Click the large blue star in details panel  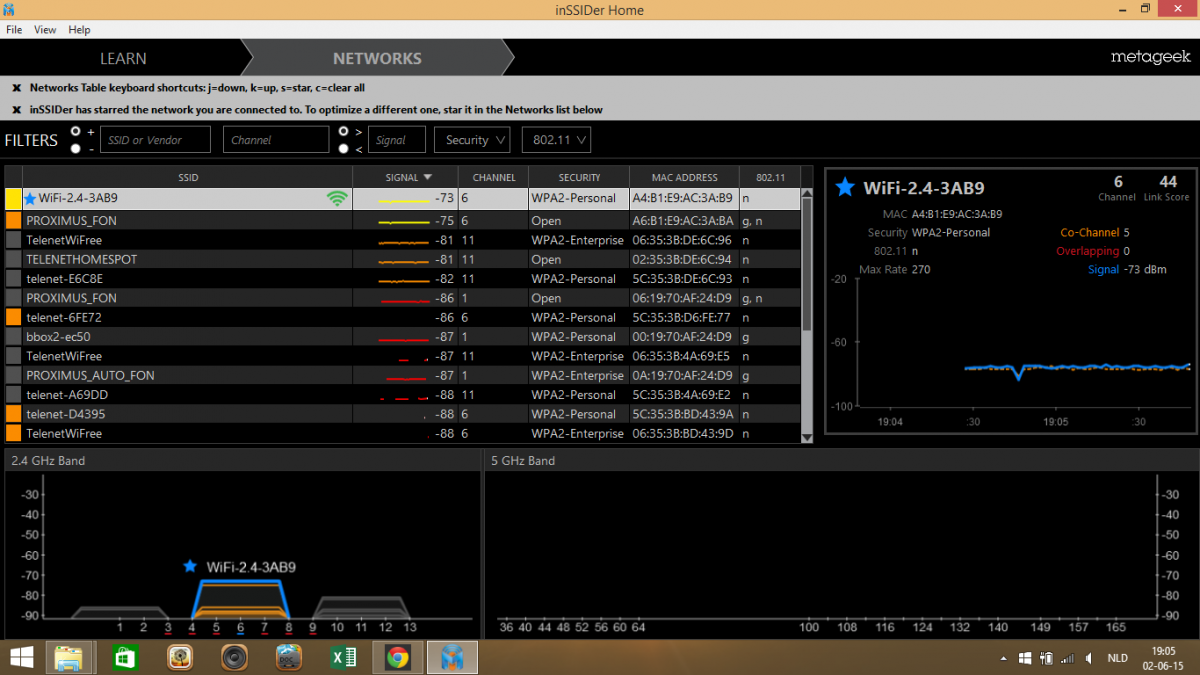click(845, 187)
